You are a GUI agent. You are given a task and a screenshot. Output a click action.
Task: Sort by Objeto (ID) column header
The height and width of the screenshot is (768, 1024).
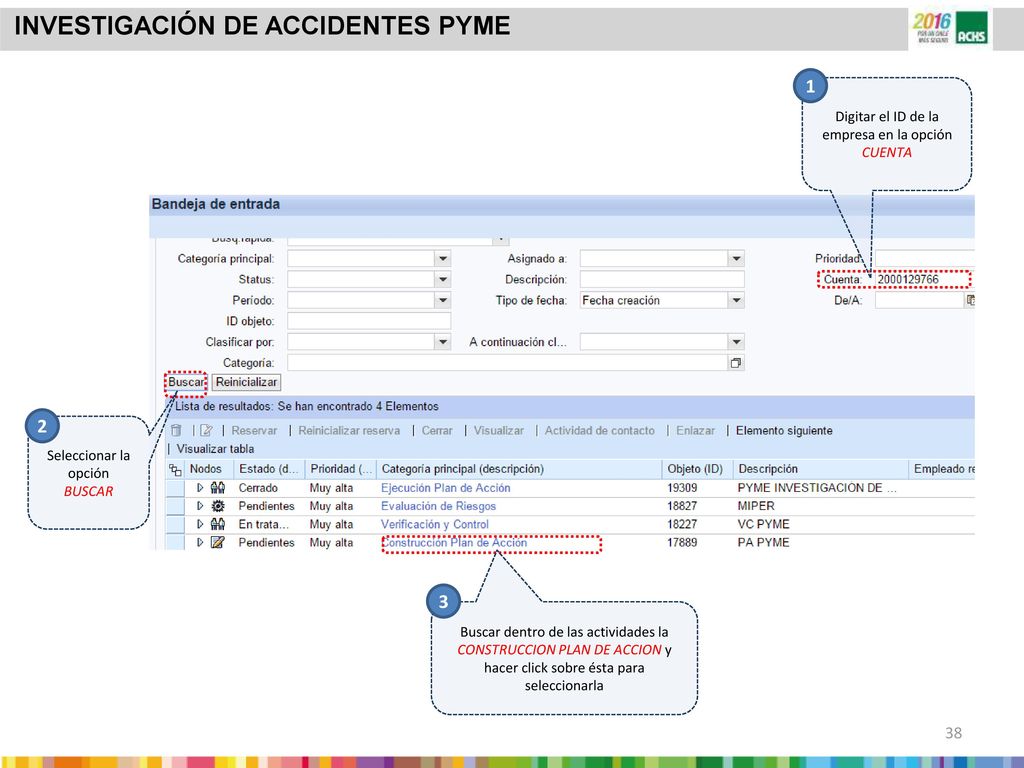pos(696,469)
